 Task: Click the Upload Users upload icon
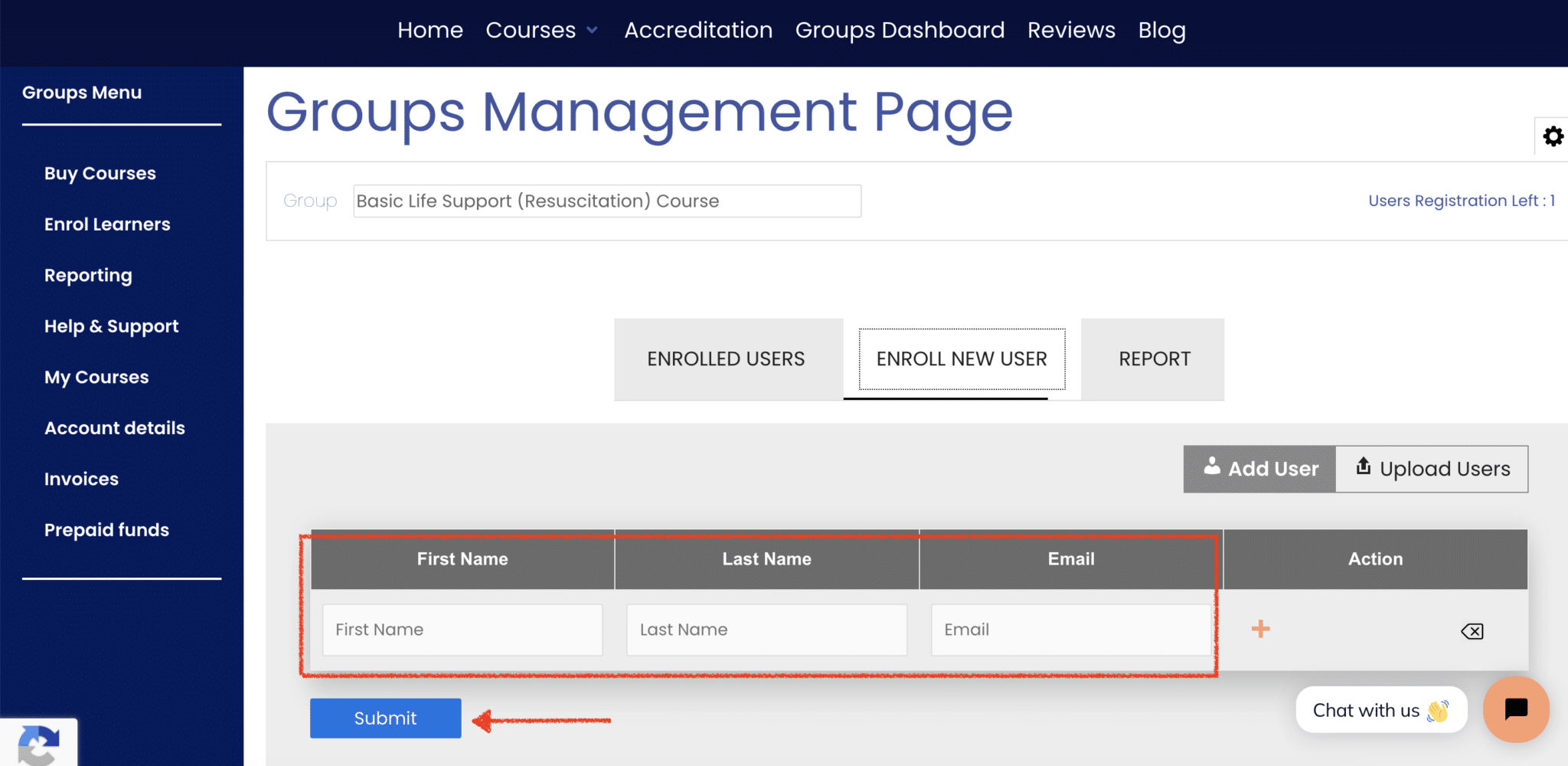tap(1364, 467)
